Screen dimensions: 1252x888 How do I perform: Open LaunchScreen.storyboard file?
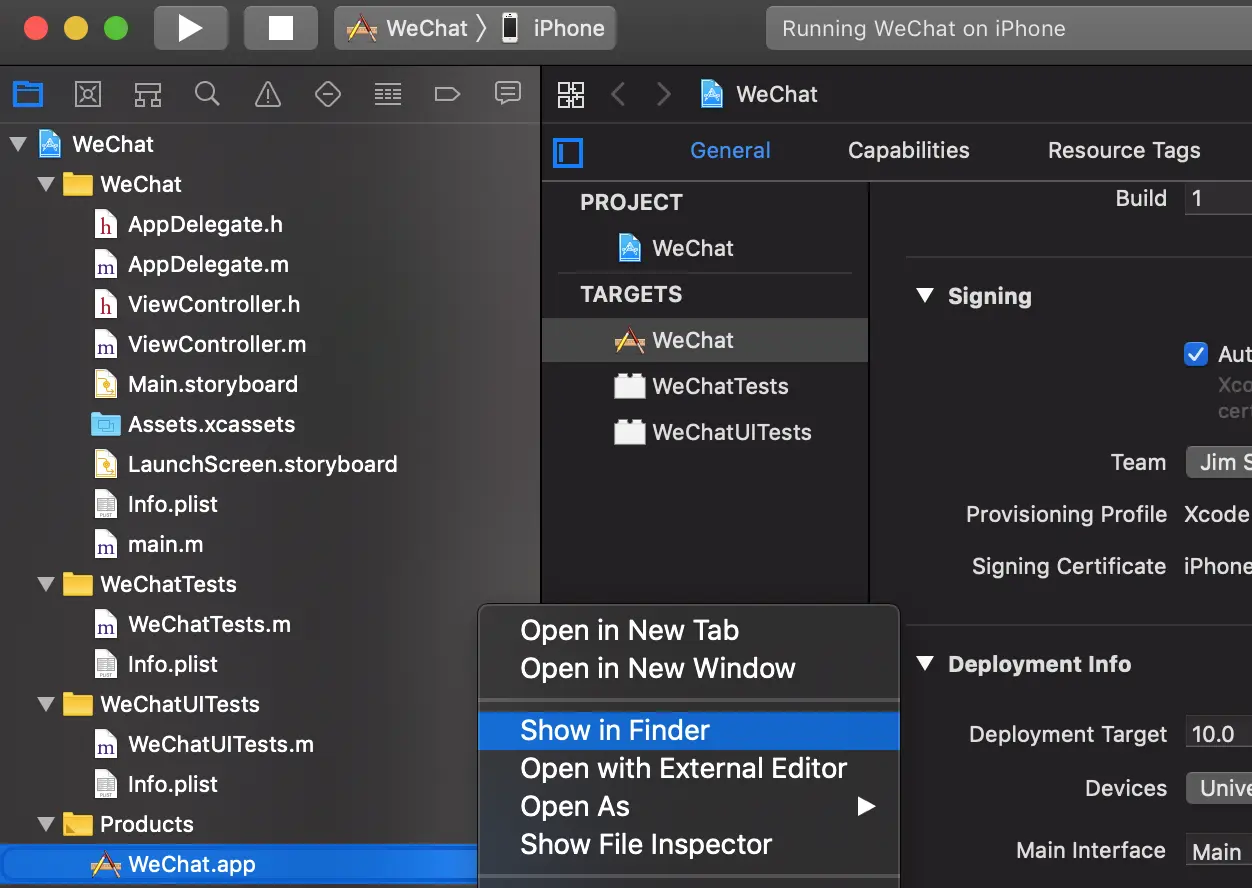[263, 464]
